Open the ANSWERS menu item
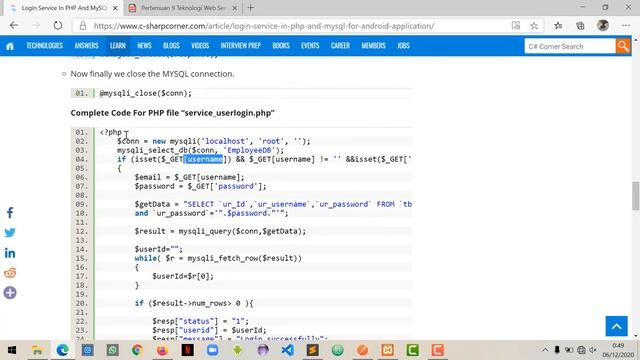Viewport: 640px width, 360px height. coord(86,46)
